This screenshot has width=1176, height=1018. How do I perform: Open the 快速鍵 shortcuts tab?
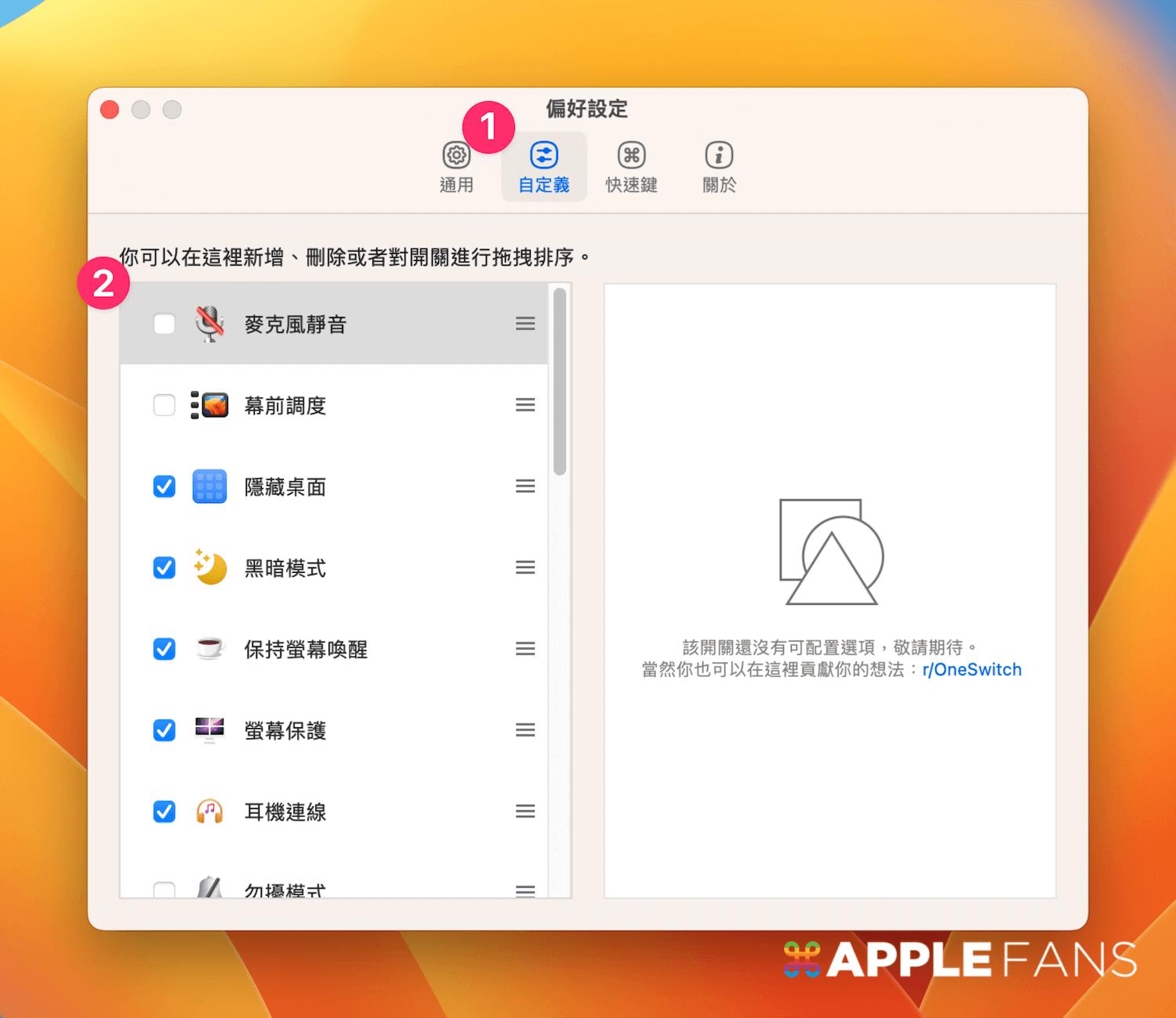pos(631,165)
